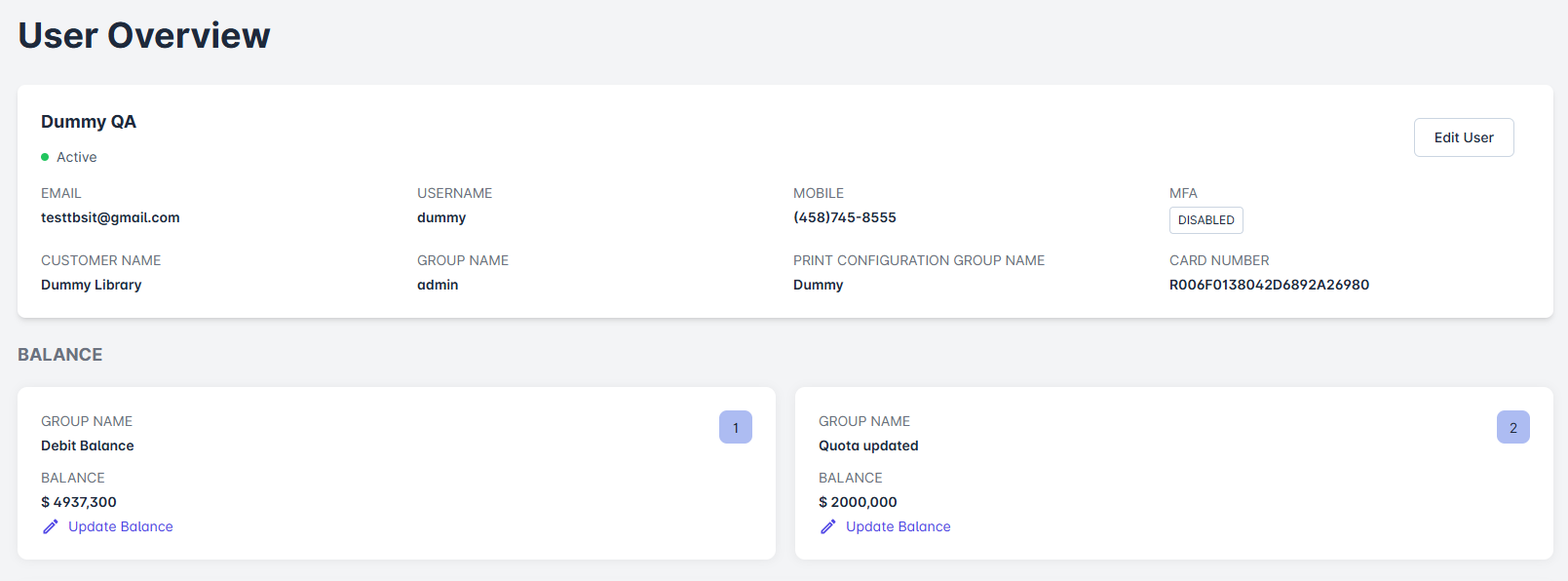Select the email testtbsit@gmail.com
The width and height of the screenshot is (1568, 581).
110,217
